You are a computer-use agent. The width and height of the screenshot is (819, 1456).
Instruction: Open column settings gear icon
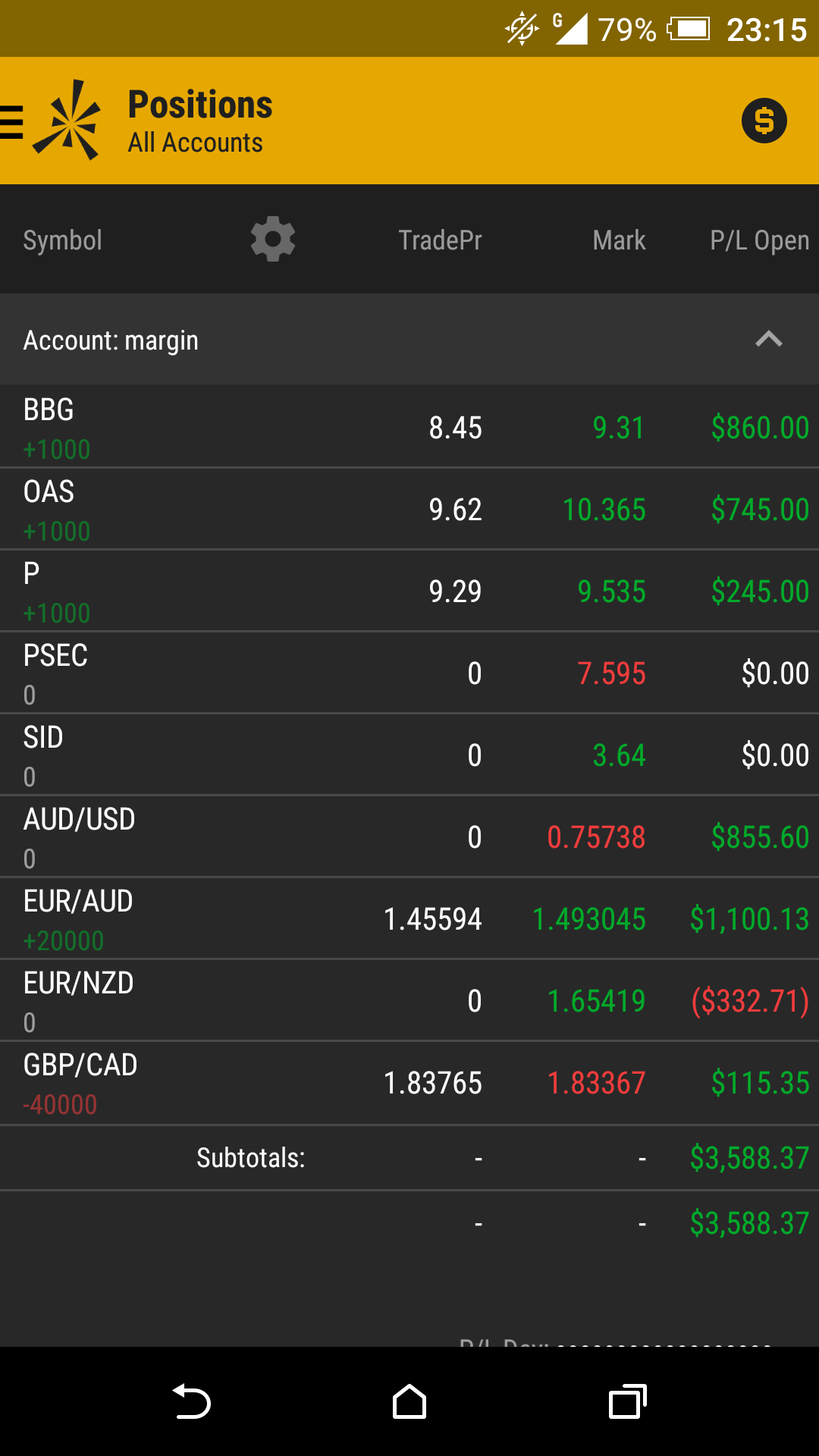tap(273, 240)
